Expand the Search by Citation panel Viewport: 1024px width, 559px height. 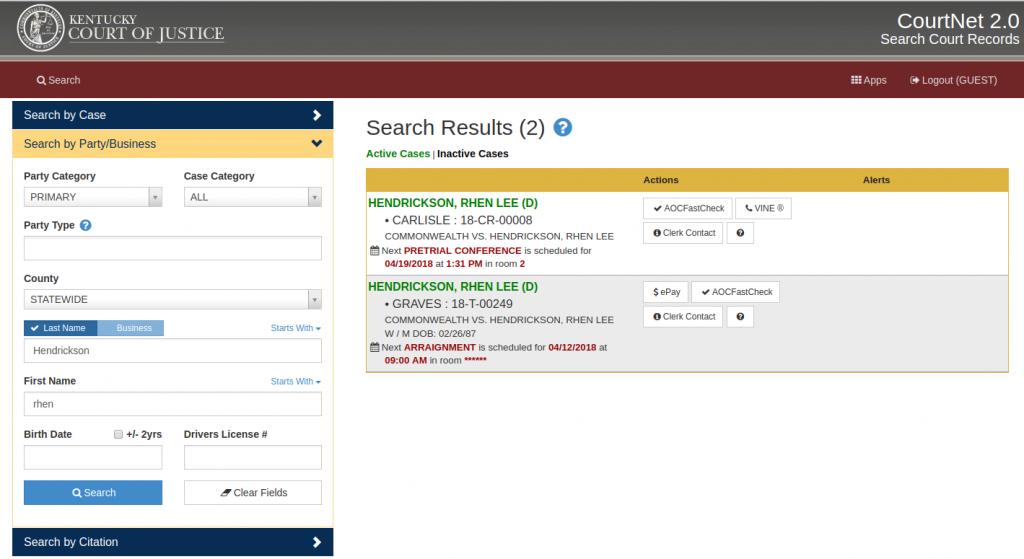click(172, 542)
